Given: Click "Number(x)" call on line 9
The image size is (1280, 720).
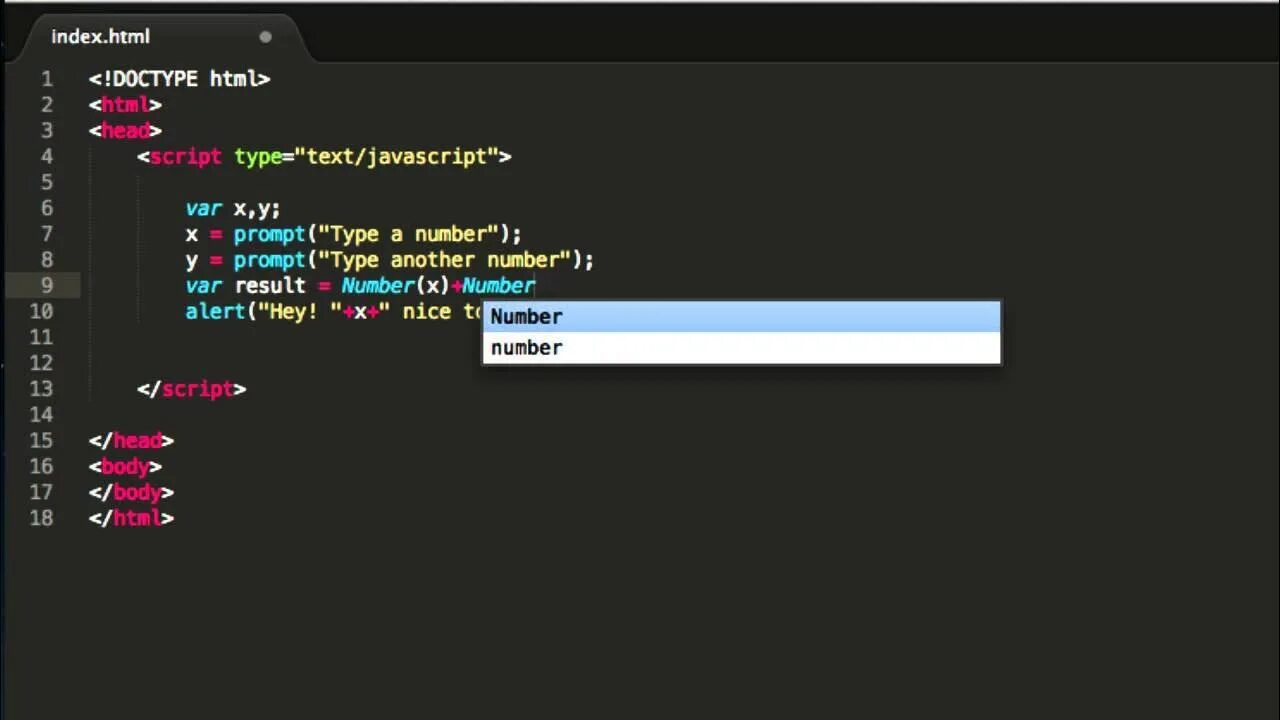Looking at the screenshot, I should point(396,286).
